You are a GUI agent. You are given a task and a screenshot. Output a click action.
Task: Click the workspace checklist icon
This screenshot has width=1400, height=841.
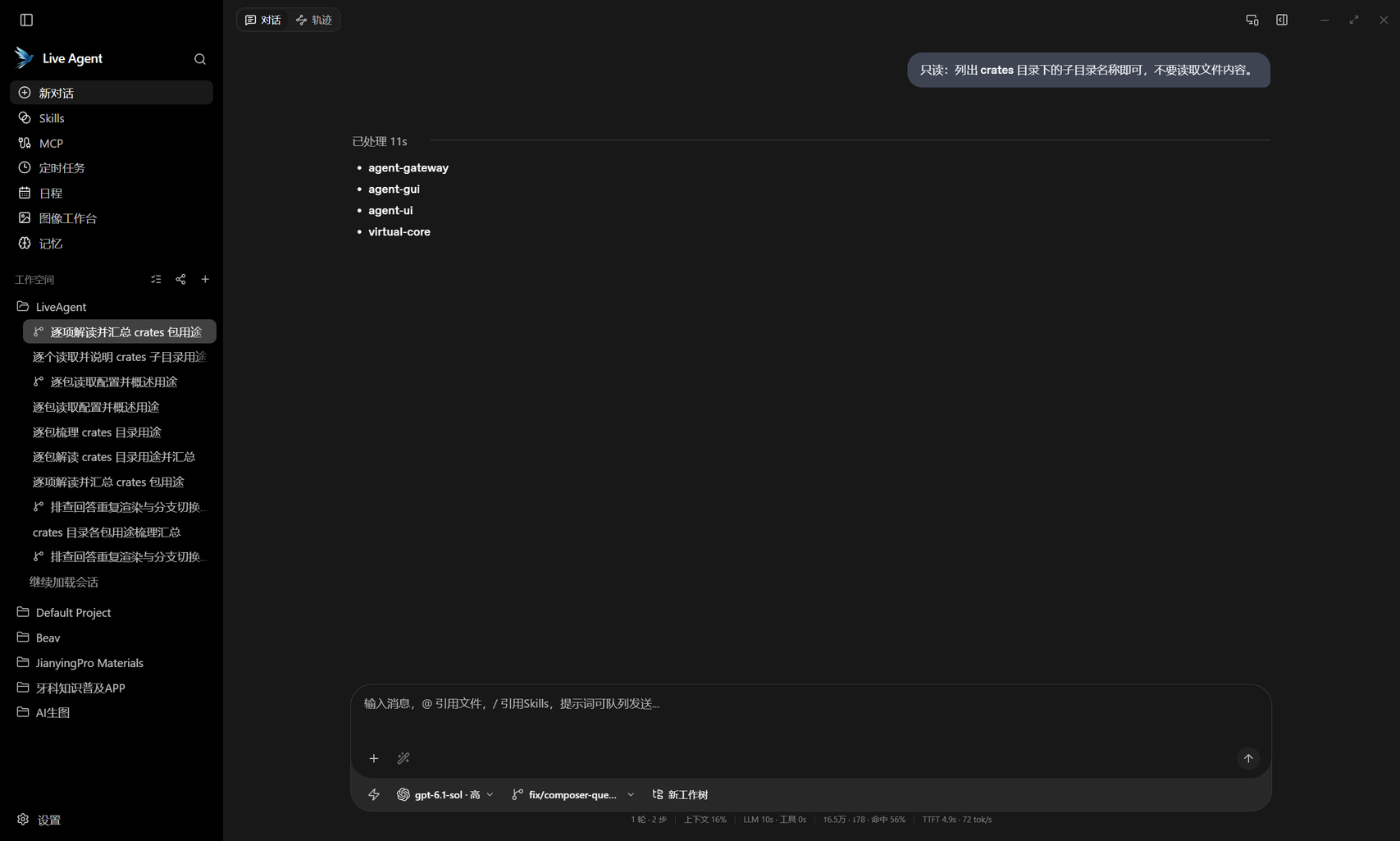tap(156, 280)
